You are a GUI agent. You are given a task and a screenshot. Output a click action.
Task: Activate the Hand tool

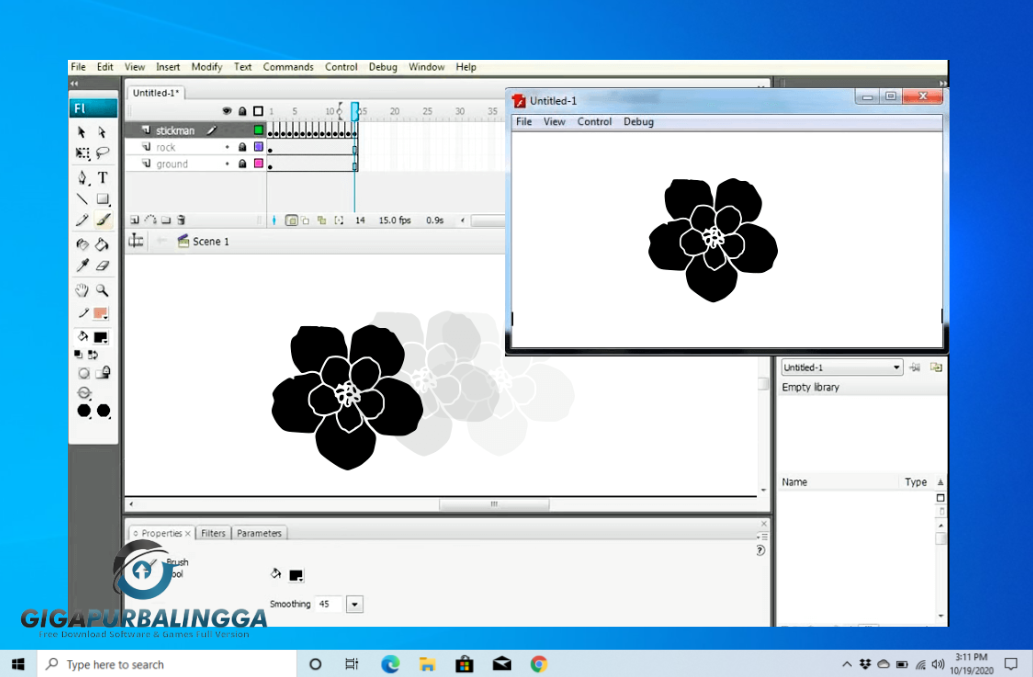click(83, 290)
